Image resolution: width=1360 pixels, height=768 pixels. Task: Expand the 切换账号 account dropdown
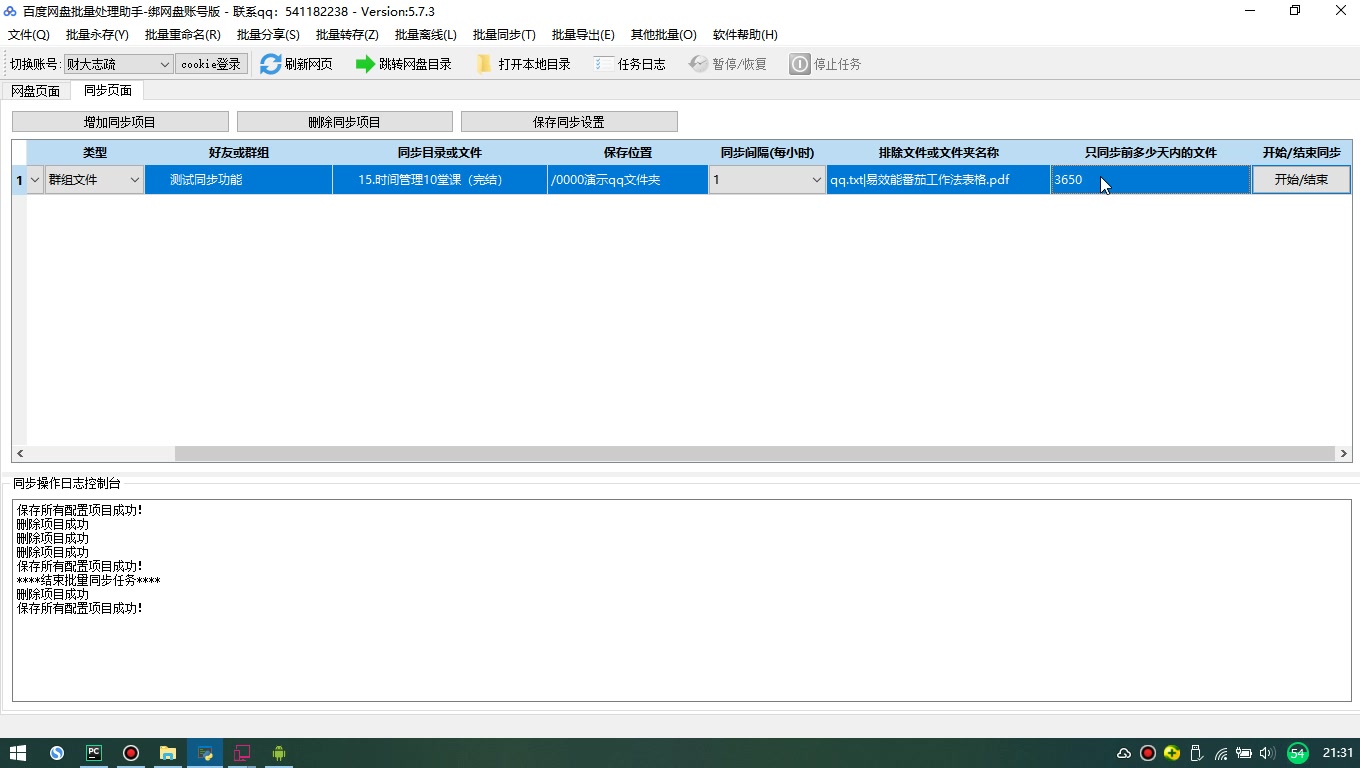click(165, 64)
